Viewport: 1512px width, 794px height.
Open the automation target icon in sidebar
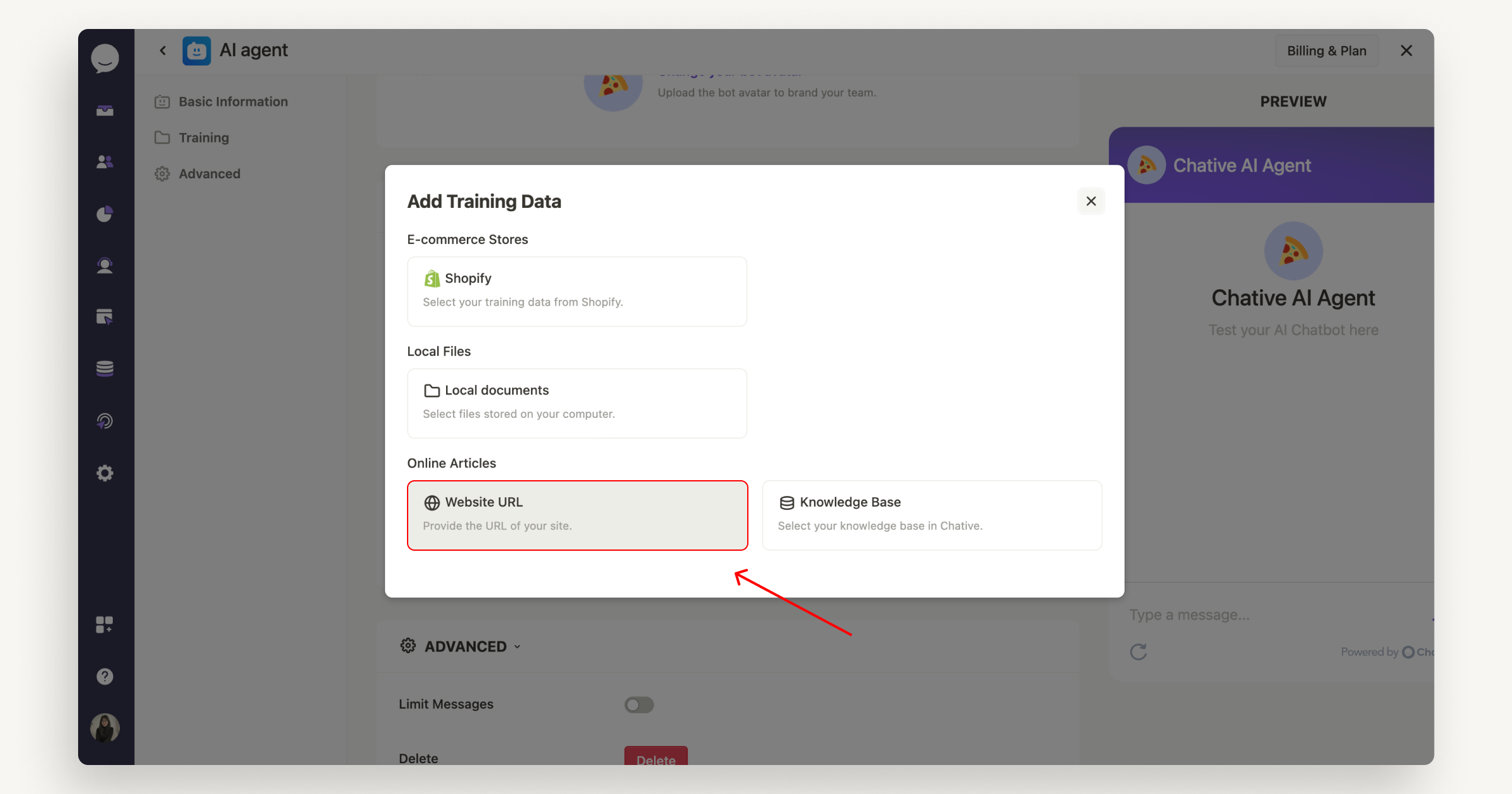coord(105,421)
